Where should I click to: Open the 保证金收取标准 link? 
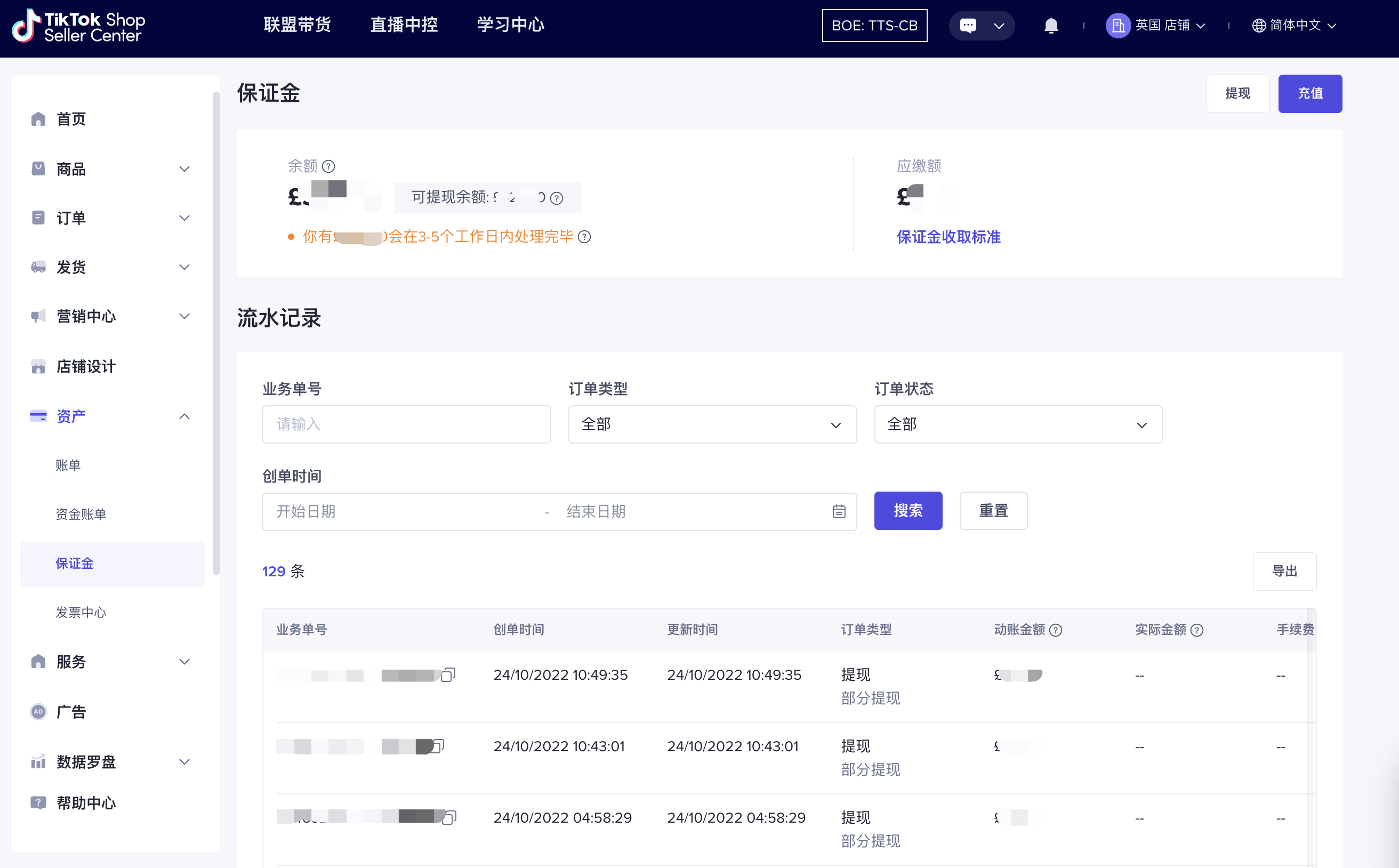947,237
